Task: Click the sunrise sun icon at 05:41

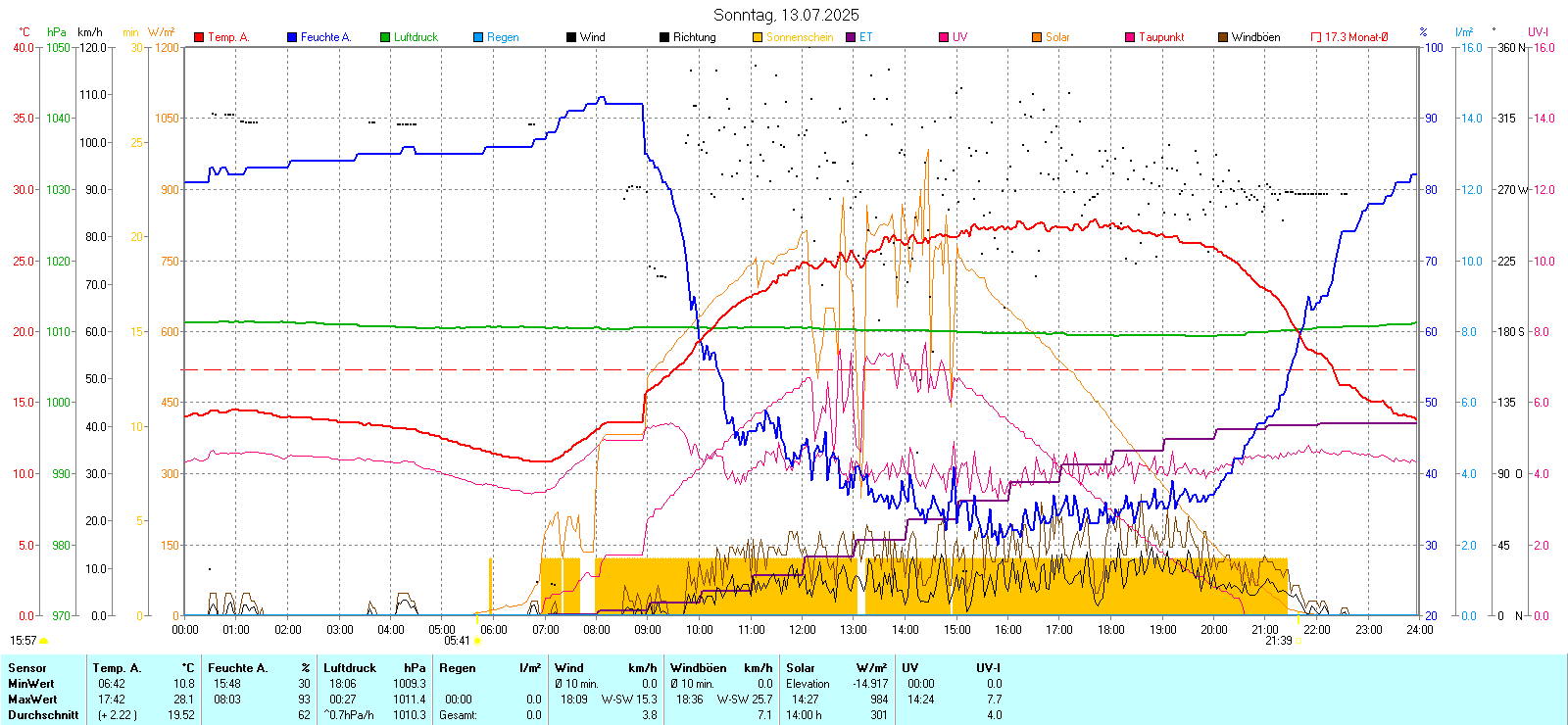Action: (x=477, y=641)
